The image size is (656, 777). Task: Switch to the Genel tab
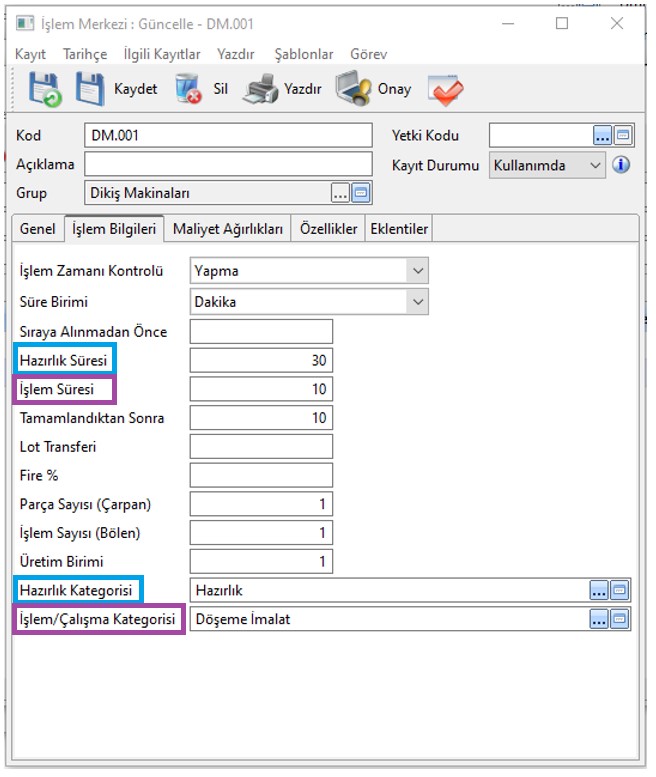pos(38,229)
